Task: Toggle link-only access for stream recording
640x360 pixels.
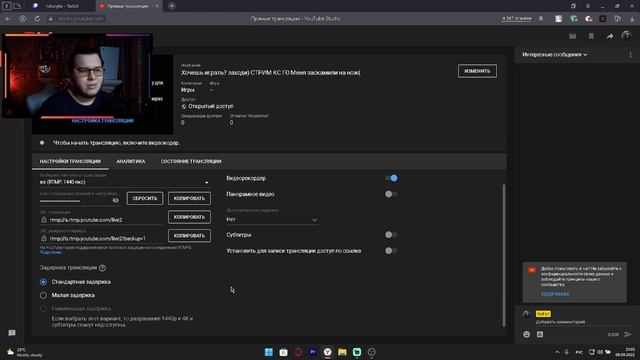Action: coord(391,251)
